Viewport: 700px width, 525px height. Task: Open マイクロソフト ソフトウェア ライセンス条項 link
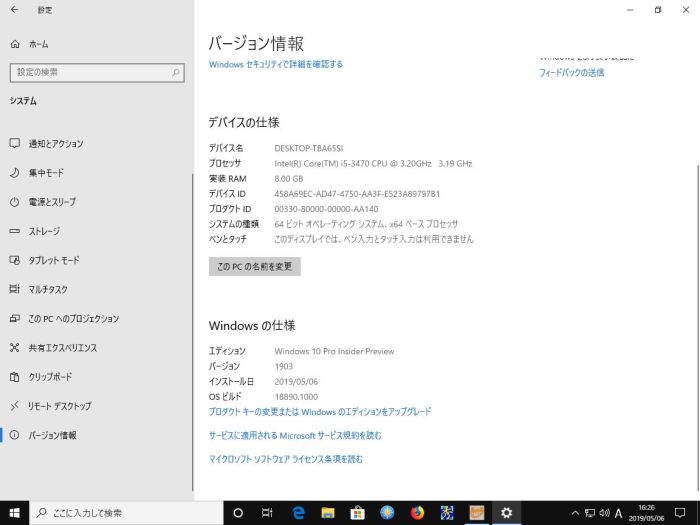point(285,459)
